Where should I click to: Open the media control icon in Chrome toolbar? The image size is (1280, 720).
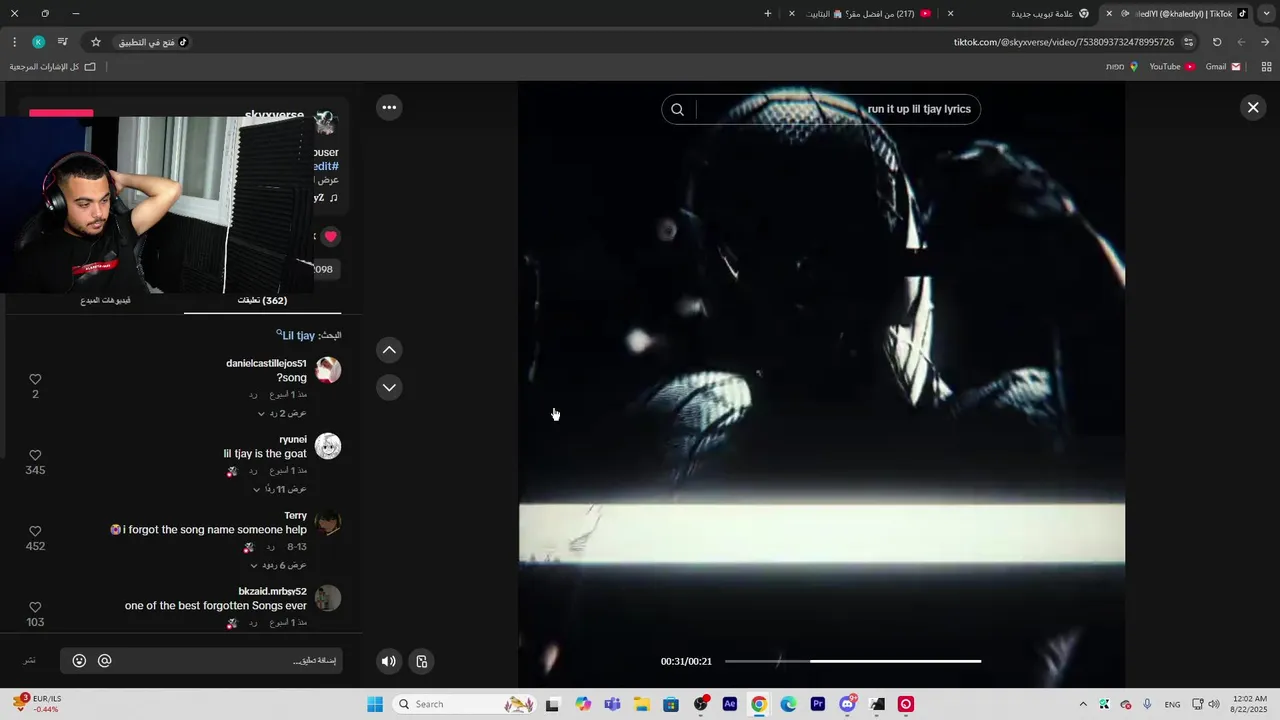click(x=62, y=42)
